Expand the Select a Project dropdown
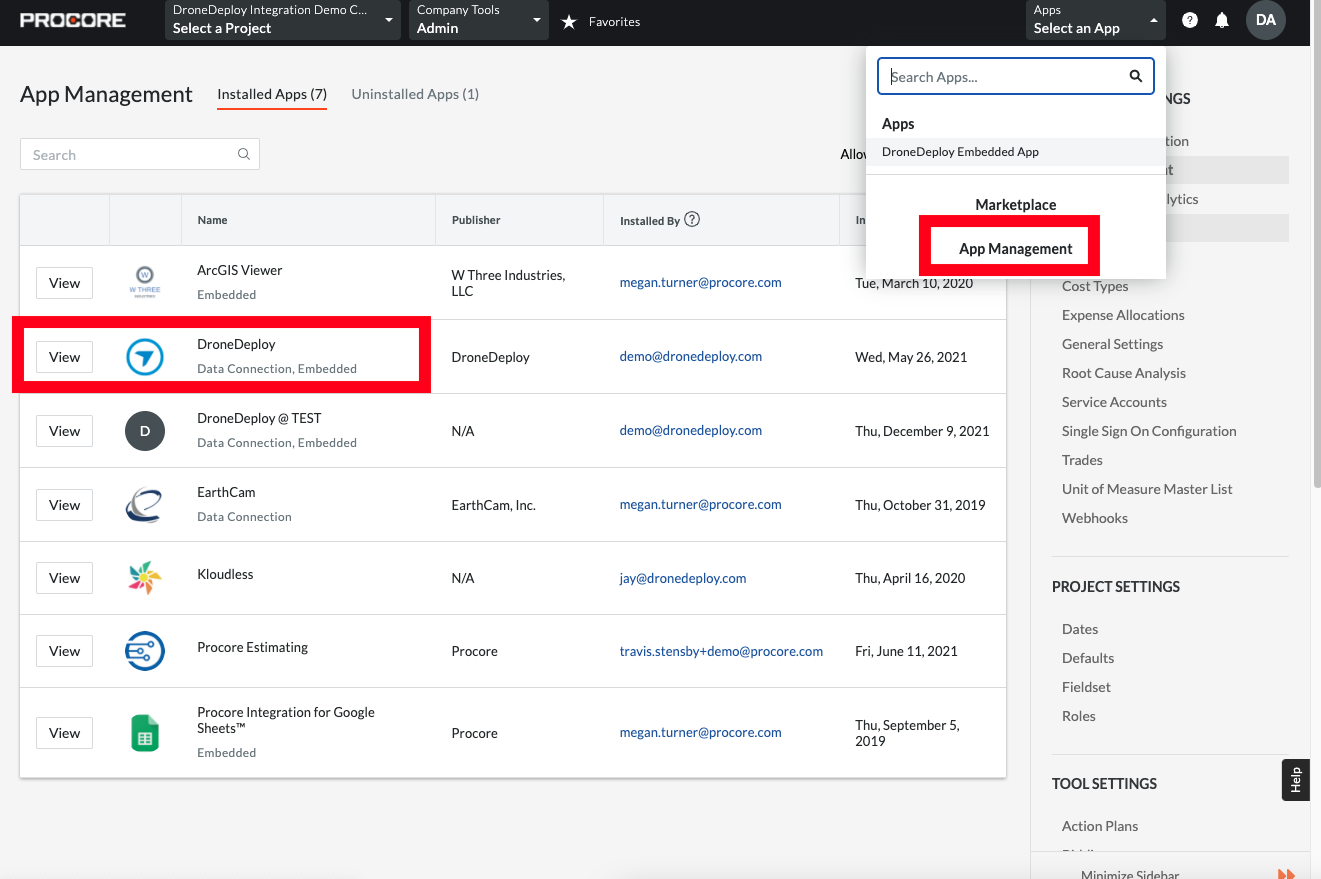 tap(283, 20)
